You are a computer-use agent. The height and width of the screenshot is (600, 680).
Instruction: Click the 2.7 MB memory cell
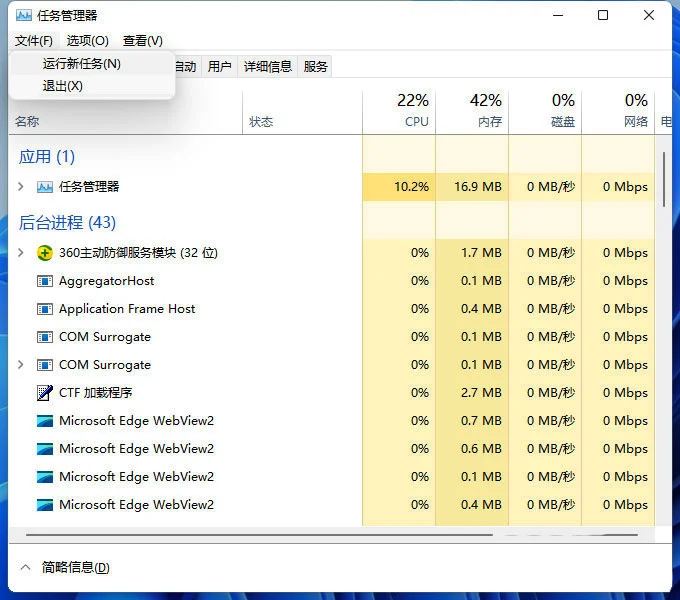[472, 393]
